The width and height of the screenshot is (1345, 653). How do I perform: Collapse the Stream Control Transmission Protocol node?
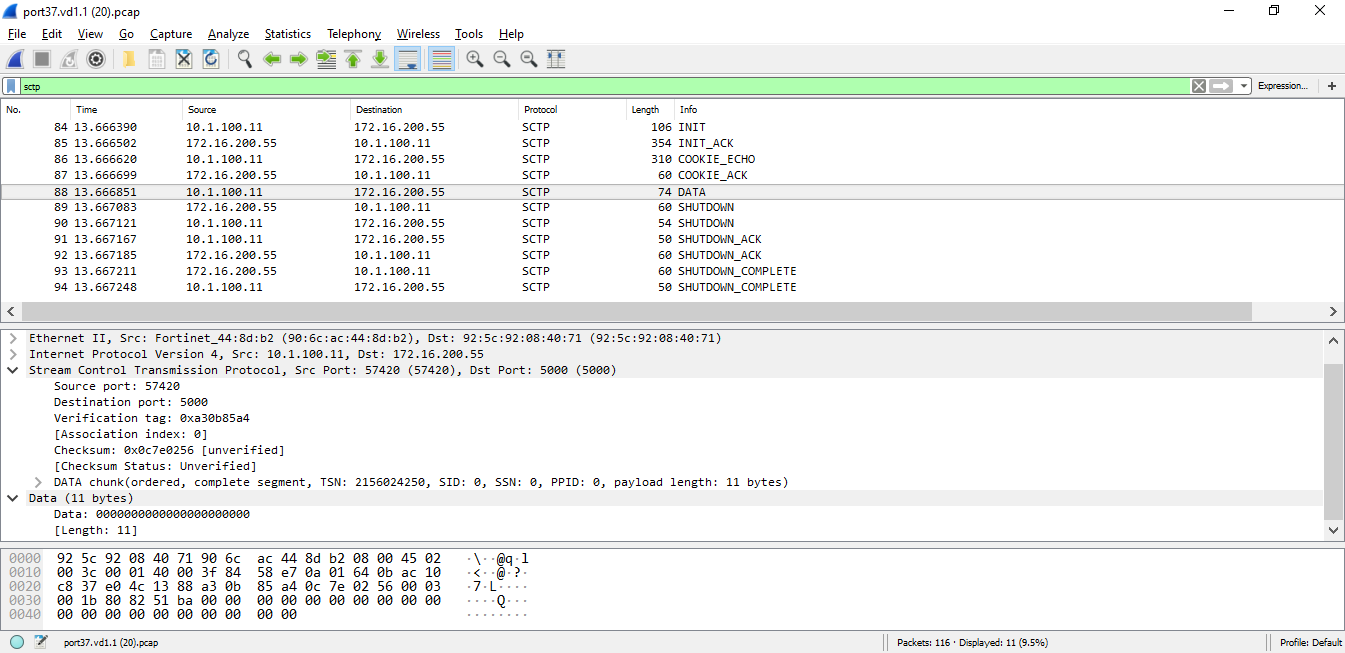pos(13,370)
